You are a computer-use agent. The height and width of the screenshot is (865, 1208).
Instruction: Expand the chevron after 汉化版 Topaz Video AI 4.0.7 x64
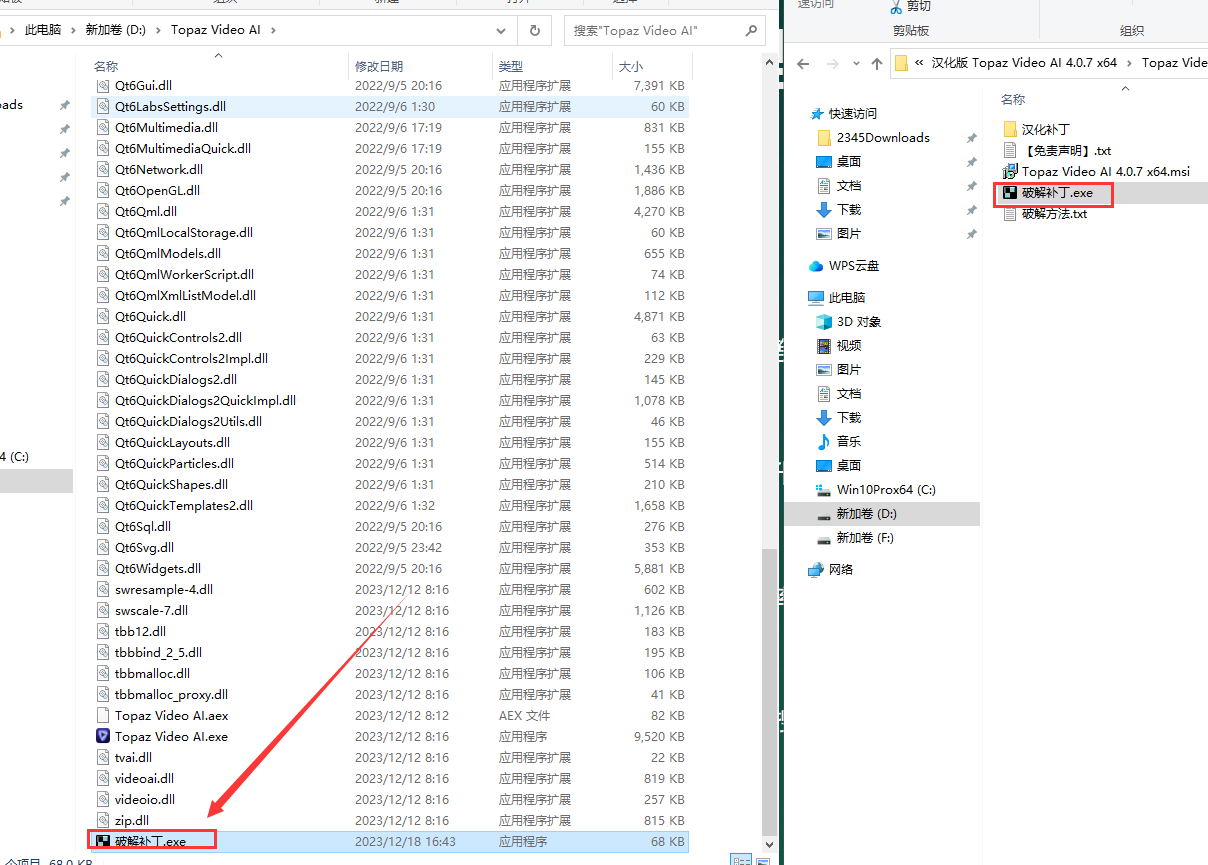(x=1130, y=63)
